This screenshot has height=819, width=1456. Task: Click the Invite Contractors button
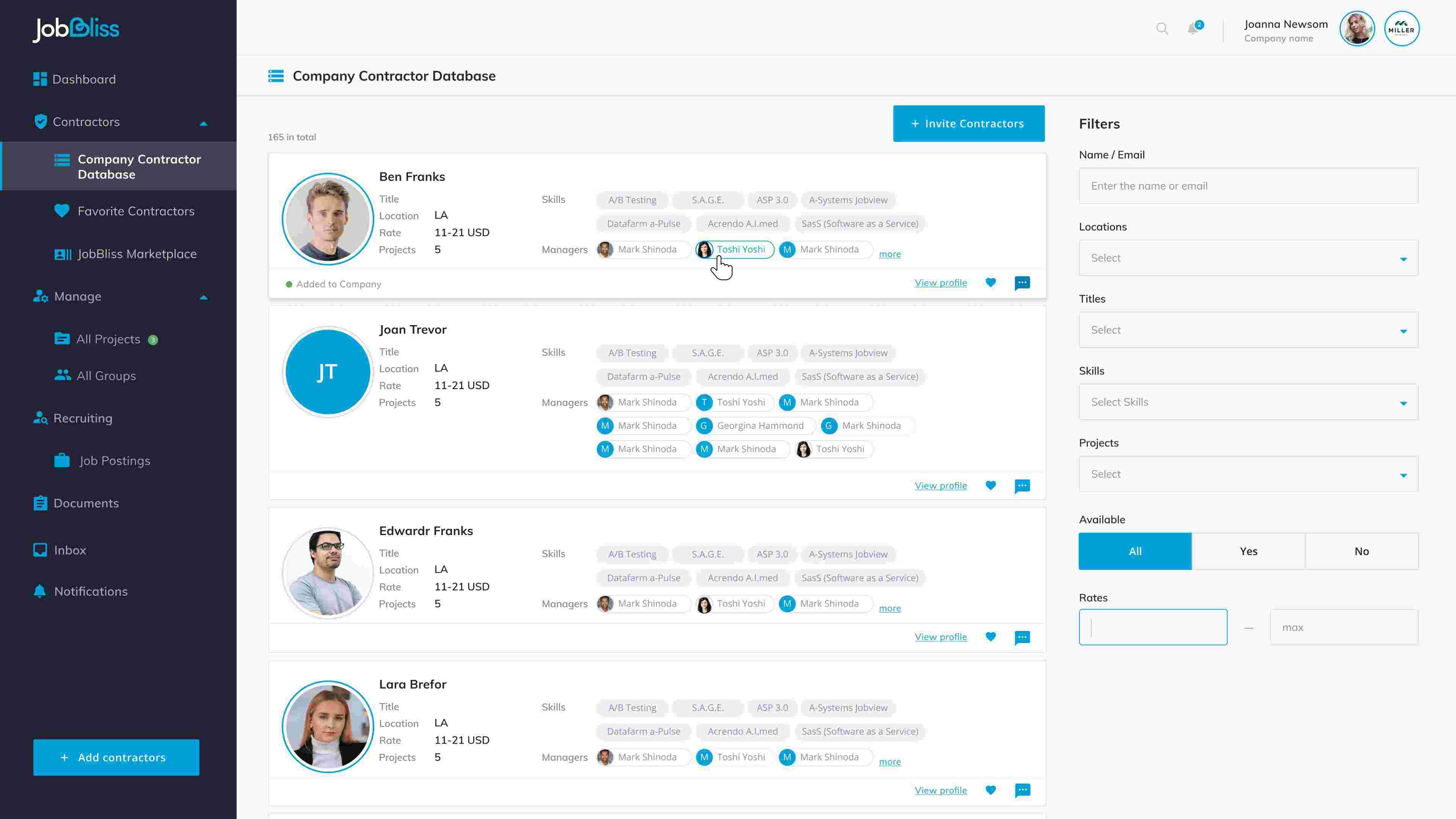[x=968, y=124]
